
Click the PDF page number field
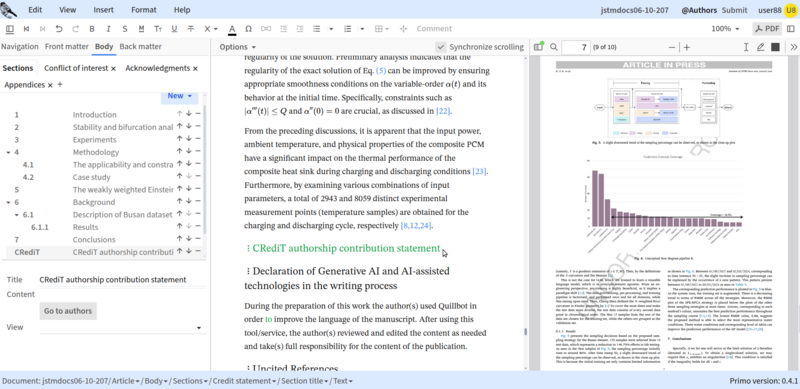click(577, 47)
